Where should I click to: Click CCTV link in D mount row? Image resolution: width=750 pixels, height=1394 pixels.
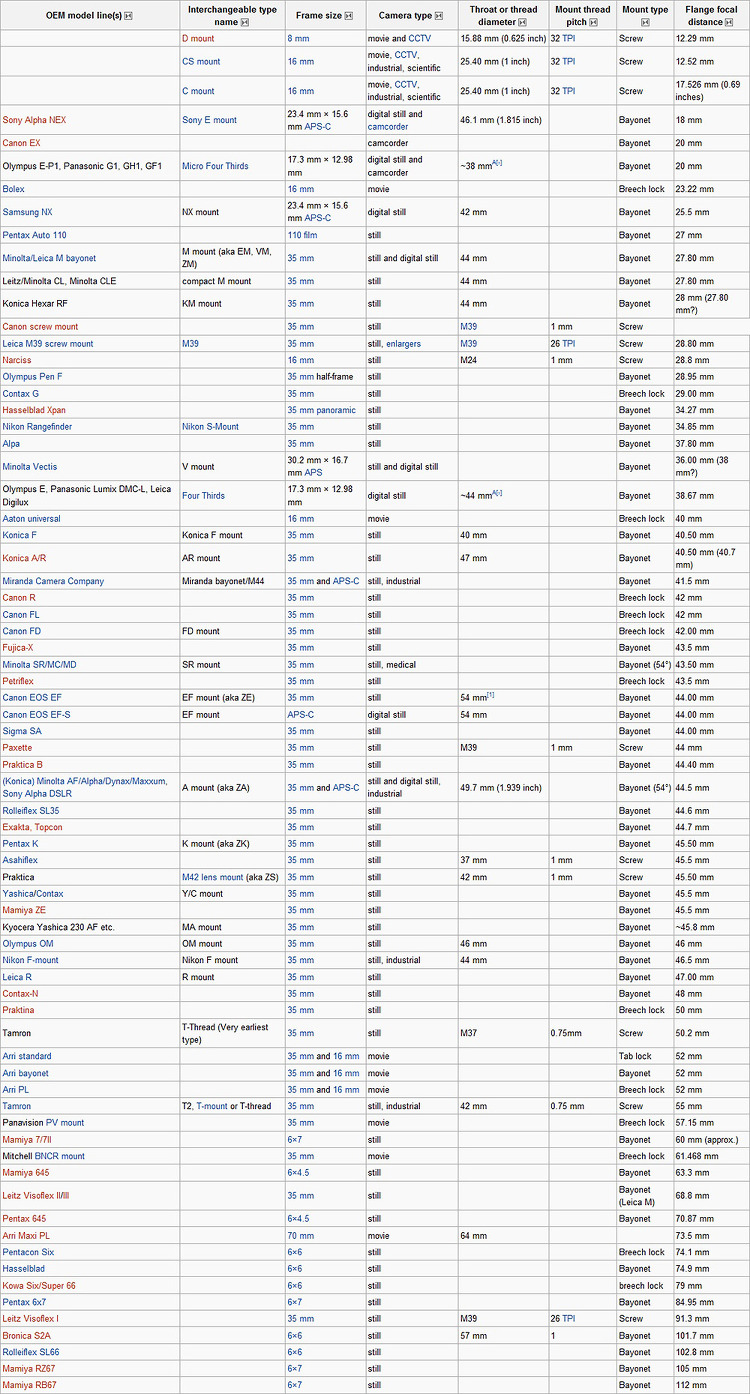pos(420,38)
